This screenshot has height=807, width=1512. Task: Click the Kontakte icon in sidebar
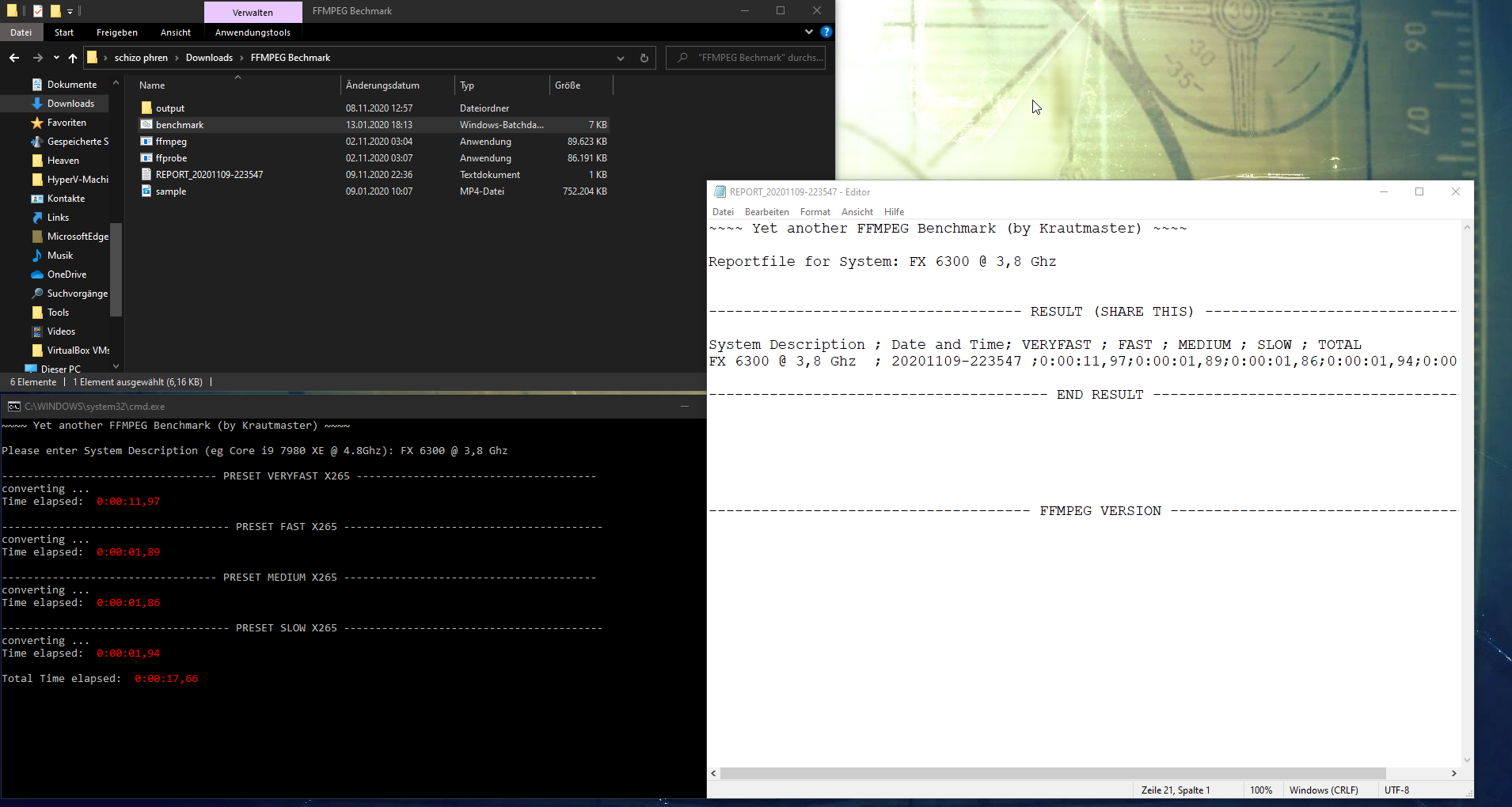point(37,199)
